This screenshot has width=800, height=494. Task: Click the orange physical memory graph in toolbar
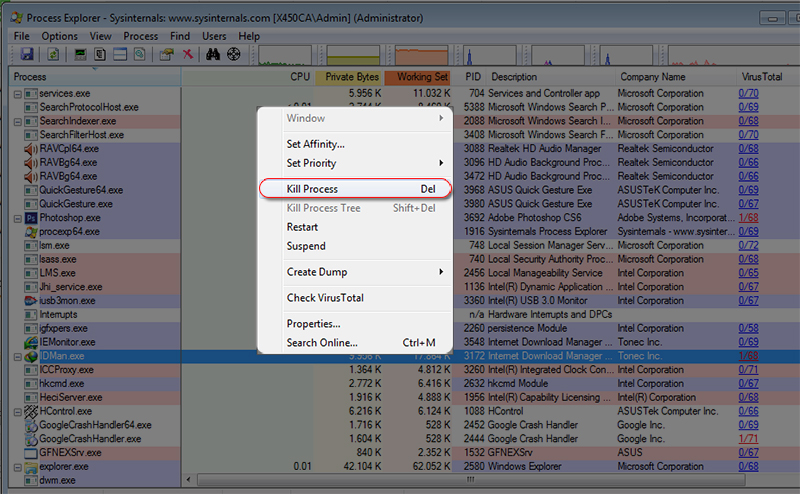point(421,55)
